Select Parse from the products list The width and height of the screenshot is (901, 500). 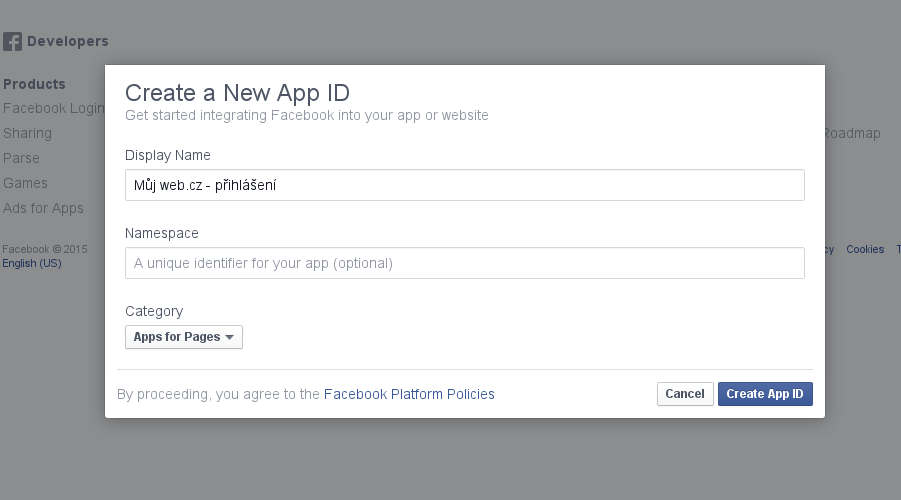coord(21,158)
